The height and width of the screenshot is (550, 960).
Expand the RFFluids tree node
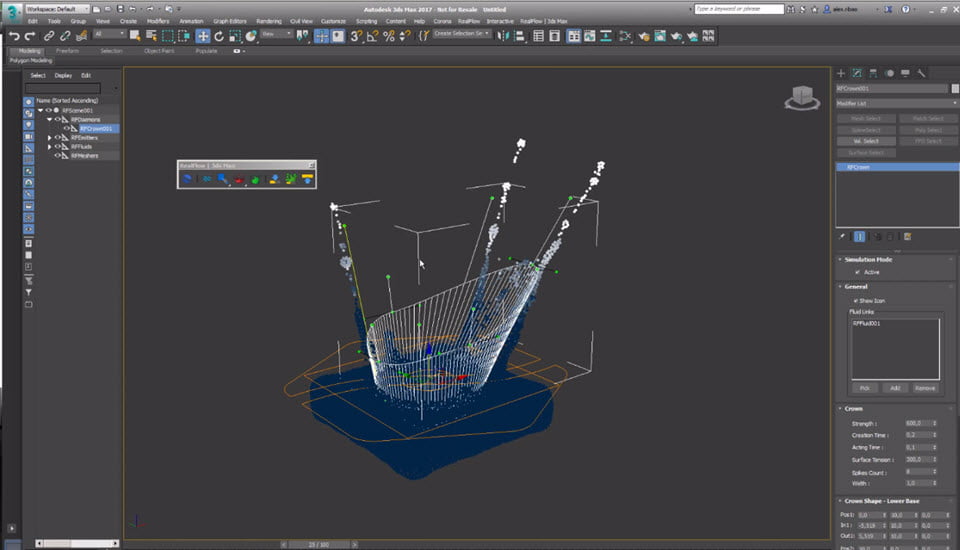pos(50,147)
